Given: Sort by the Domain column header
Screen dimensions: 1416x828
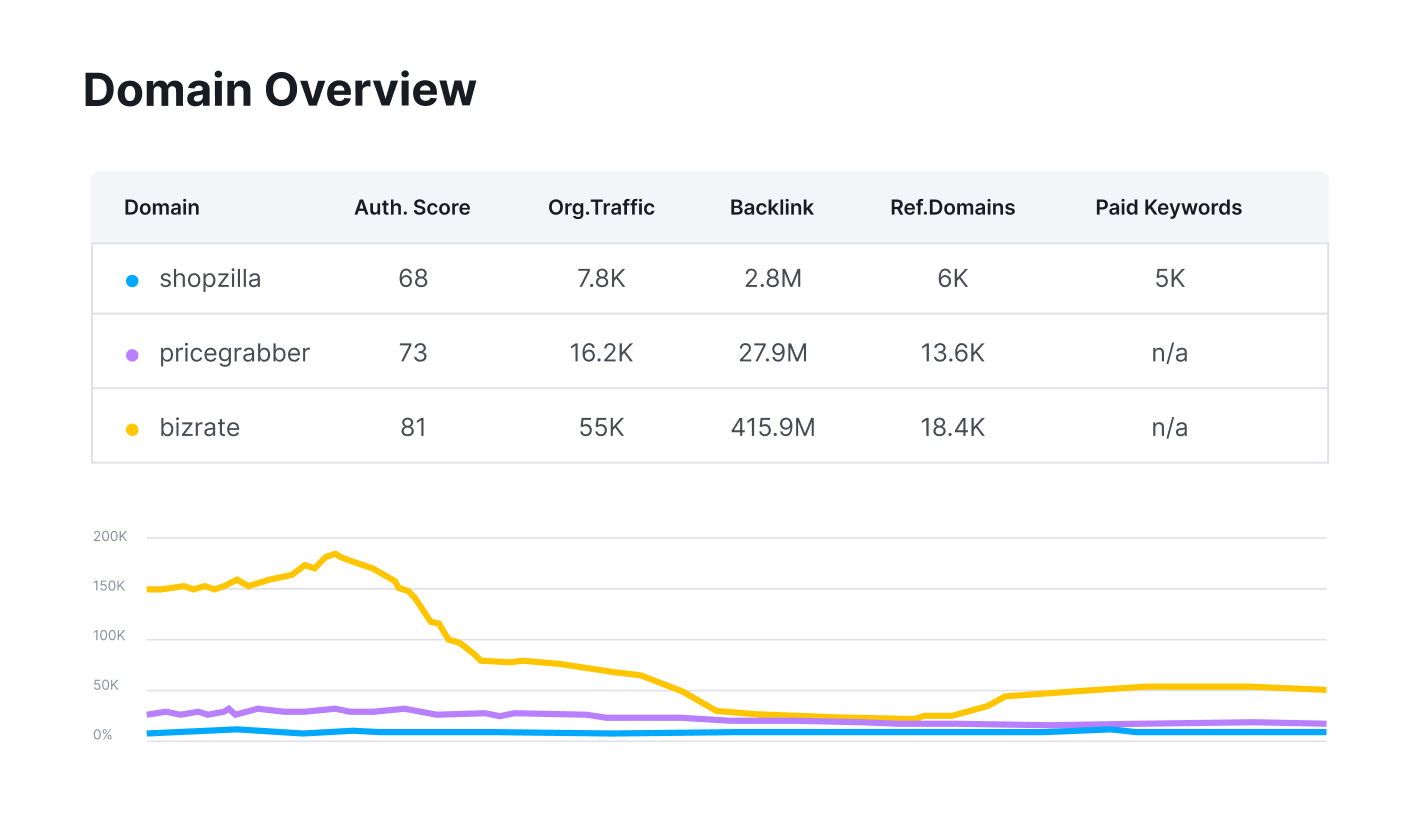Looking at the screenshot, I should point(161,207).
